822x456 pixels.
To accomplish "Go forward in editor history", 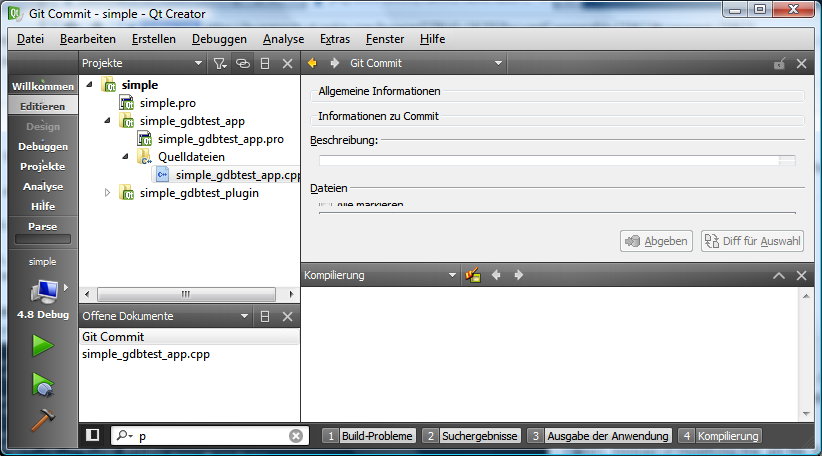I will [x=334, y=63].
